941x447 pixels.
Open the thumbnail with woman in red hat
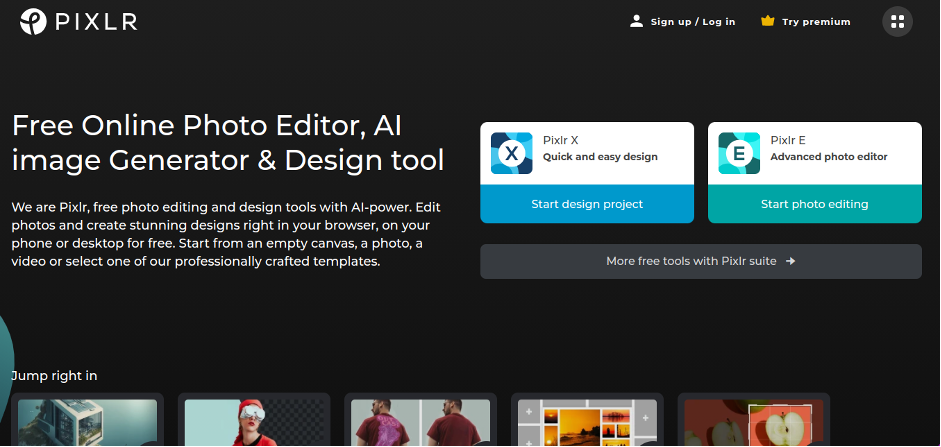coord(254,422)
